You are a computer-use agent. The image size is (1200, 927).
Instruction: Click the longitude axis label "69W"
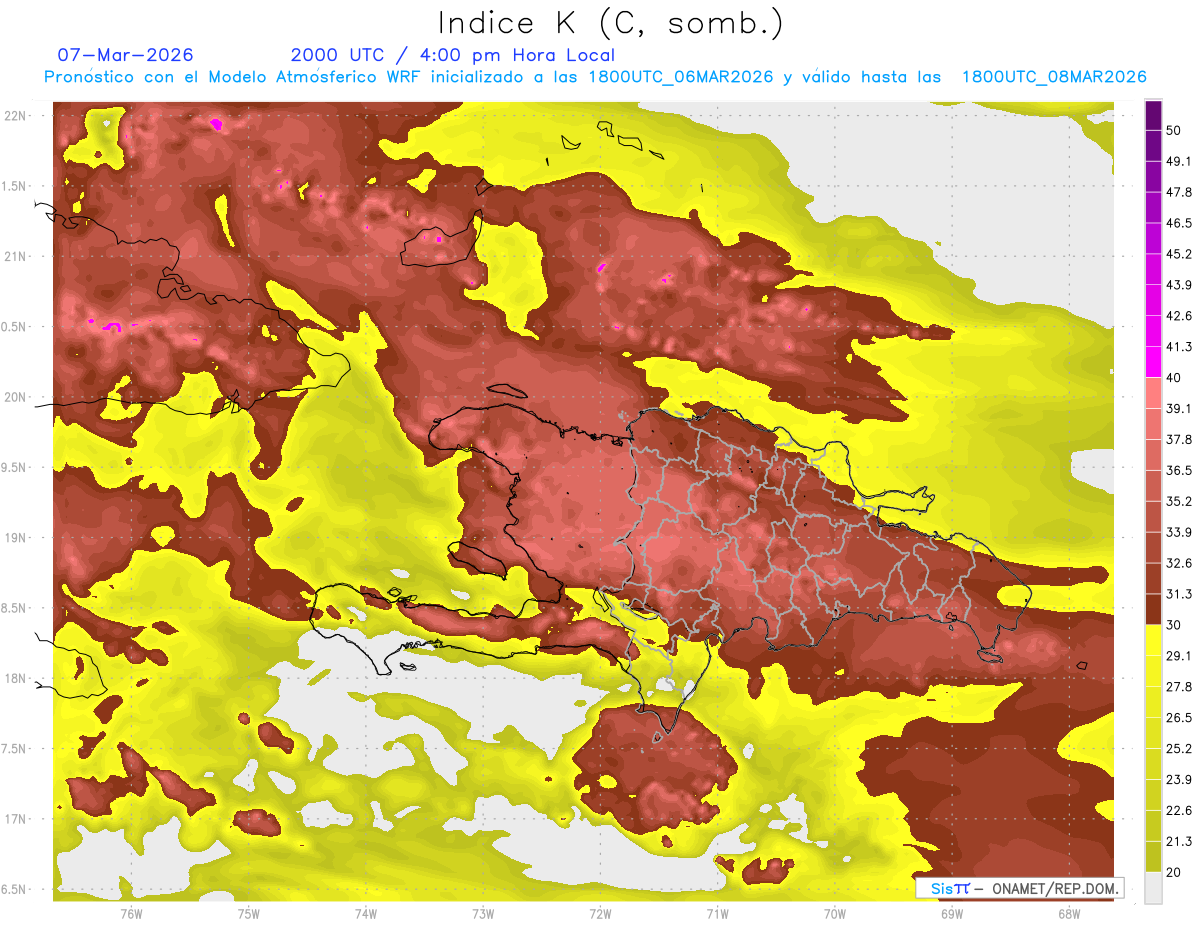952,914
